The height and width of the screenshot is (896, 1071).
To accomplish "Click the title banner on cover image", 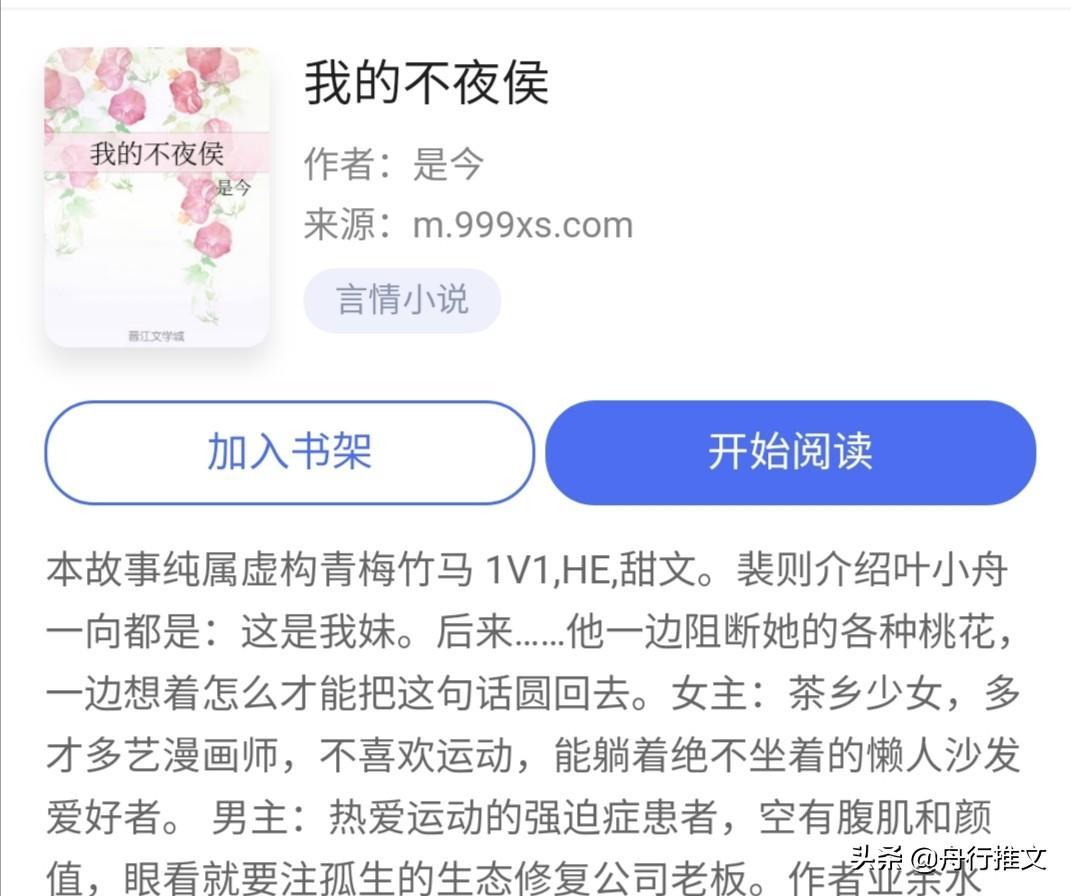I will pos(156,153).
